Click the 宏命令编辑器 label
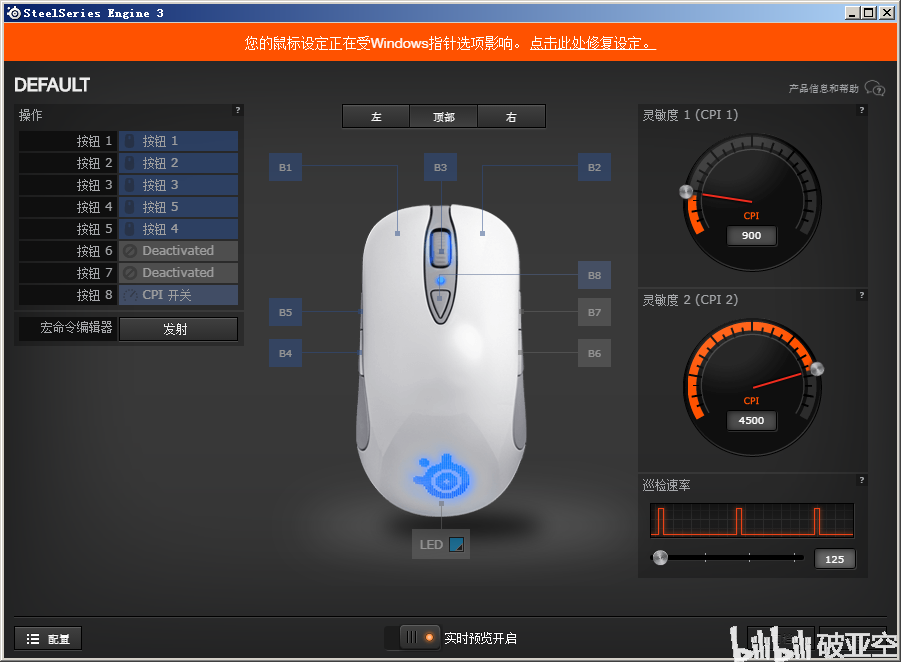Image resolution: width=901 pixels, height=662 pixels. [76, 328]
